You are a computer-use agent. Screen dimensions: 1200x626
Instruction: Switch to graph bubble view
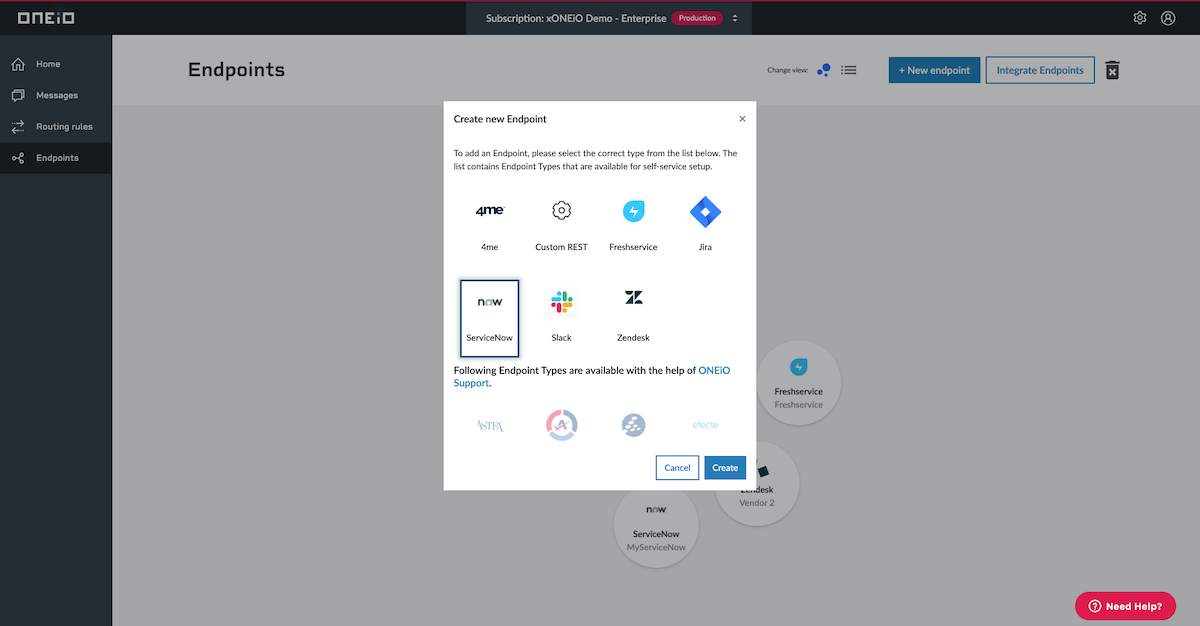(x=824, y=70)
